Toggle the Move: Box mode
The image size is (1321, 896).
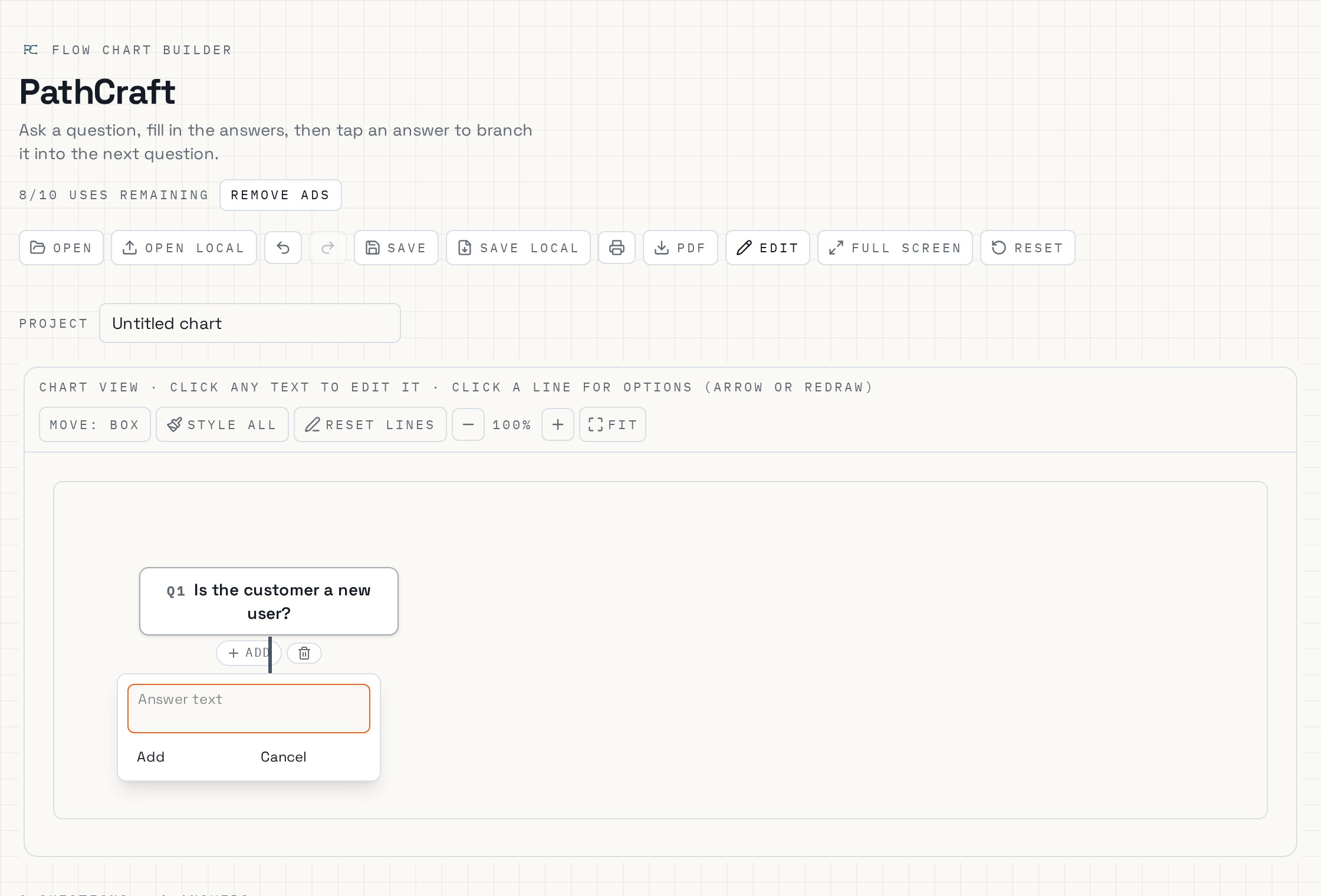[x=95, y=424]
